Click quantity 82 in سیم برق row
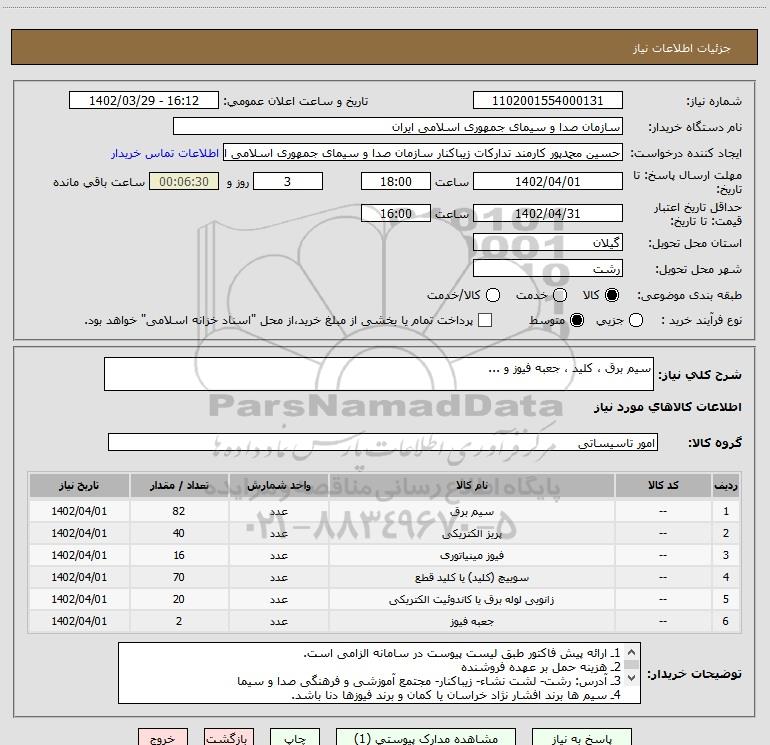The image size is (770, 745). pyautogui.click(x=179, y=511)
